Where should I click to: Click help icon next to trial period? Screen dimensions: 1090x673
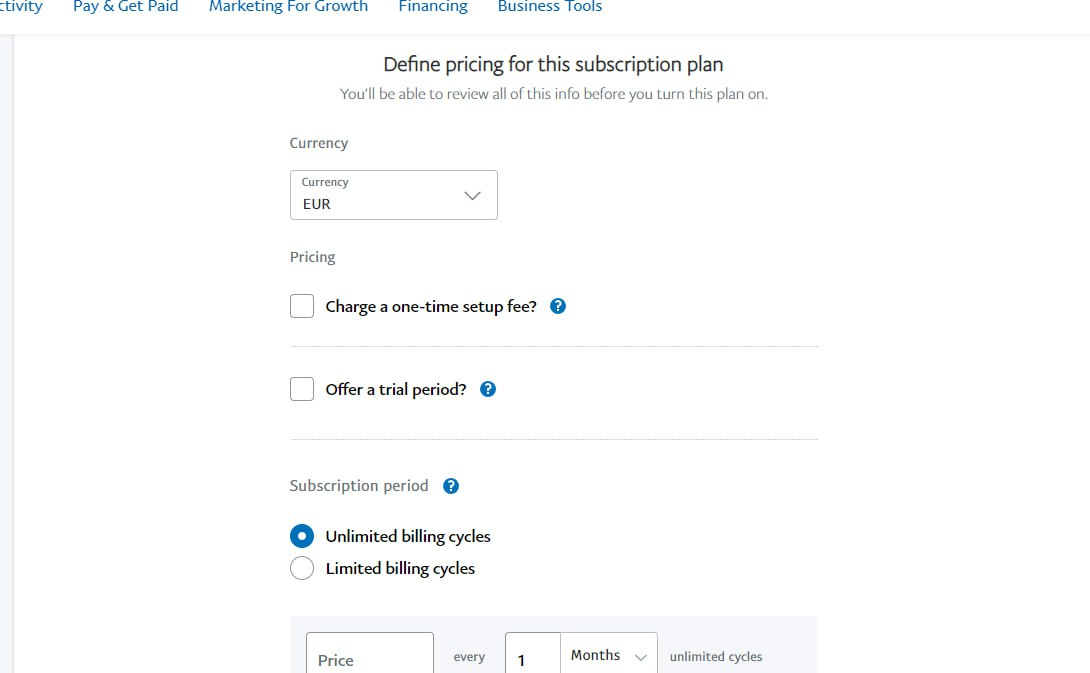(488, 389)
